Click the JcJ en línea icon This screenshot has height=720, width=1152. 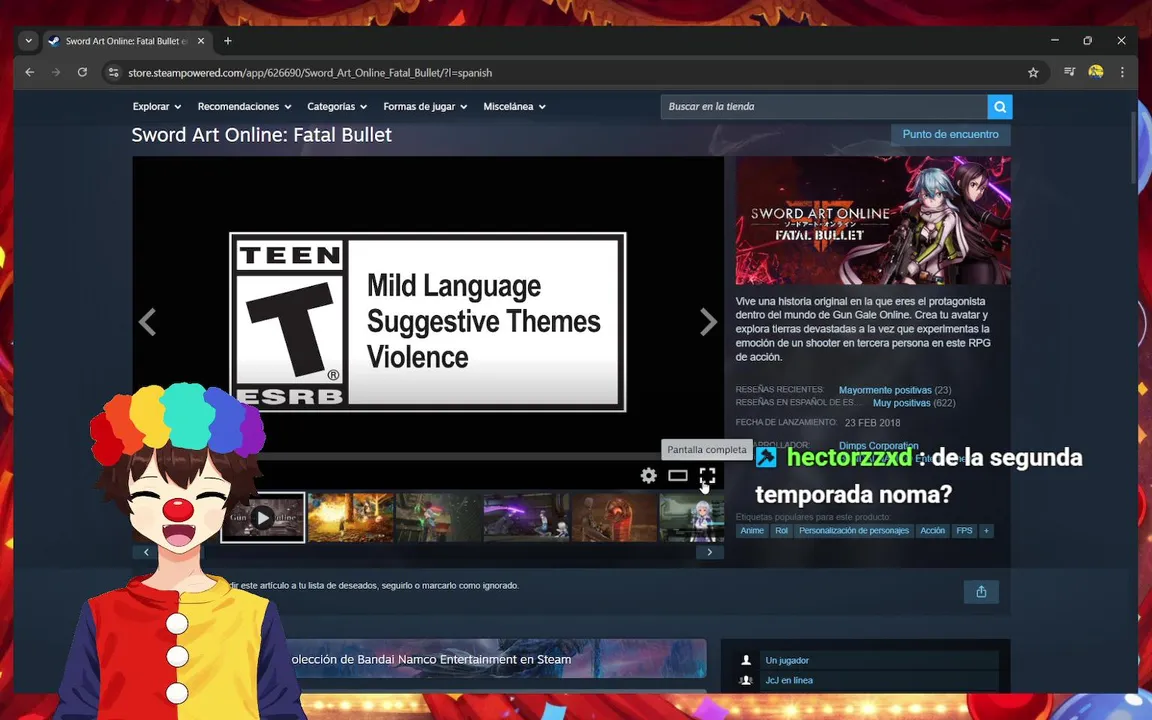click(746, 680)
